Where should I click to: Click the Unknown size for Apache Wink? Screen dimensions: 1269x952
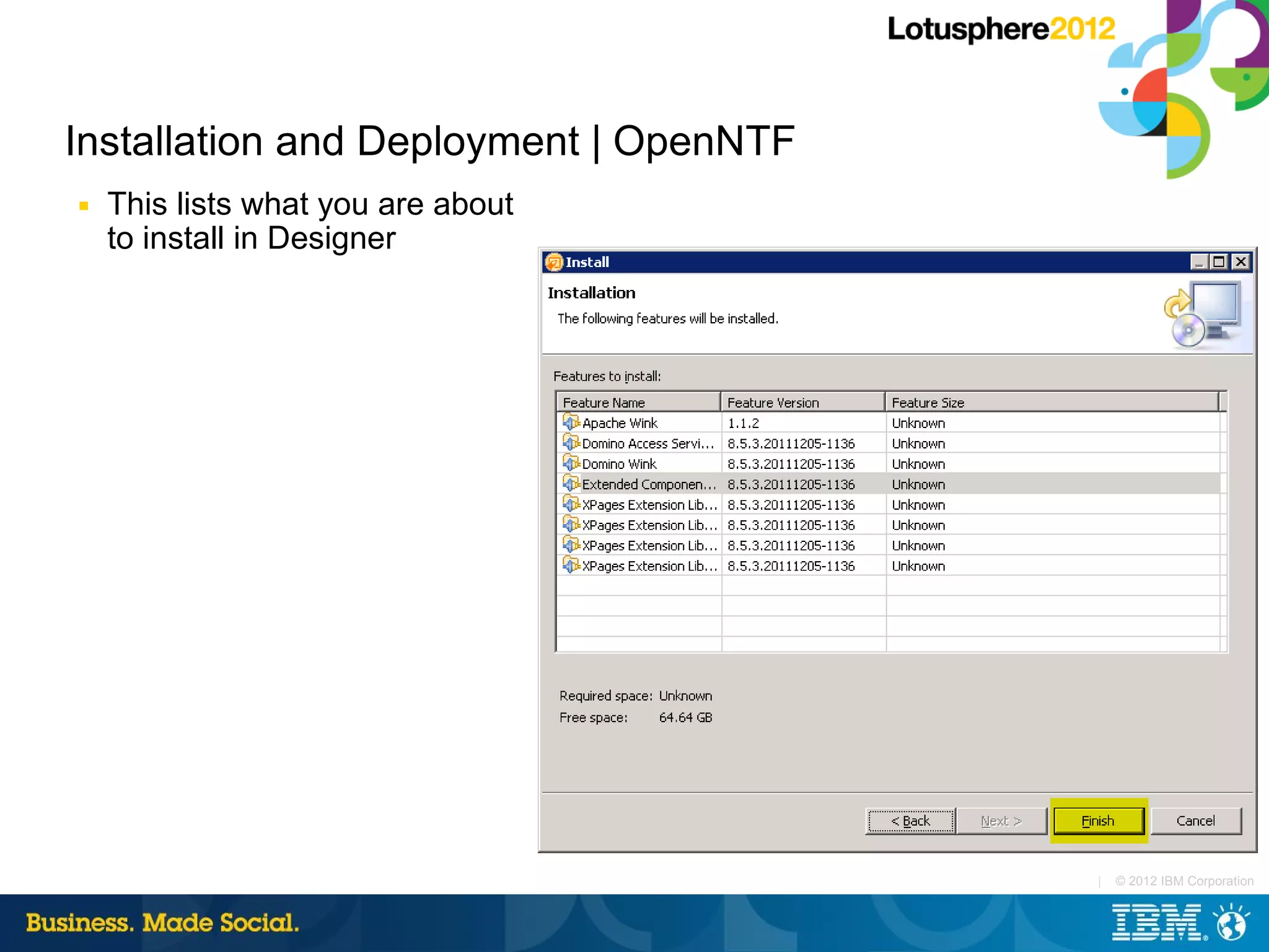pos(918,423)
